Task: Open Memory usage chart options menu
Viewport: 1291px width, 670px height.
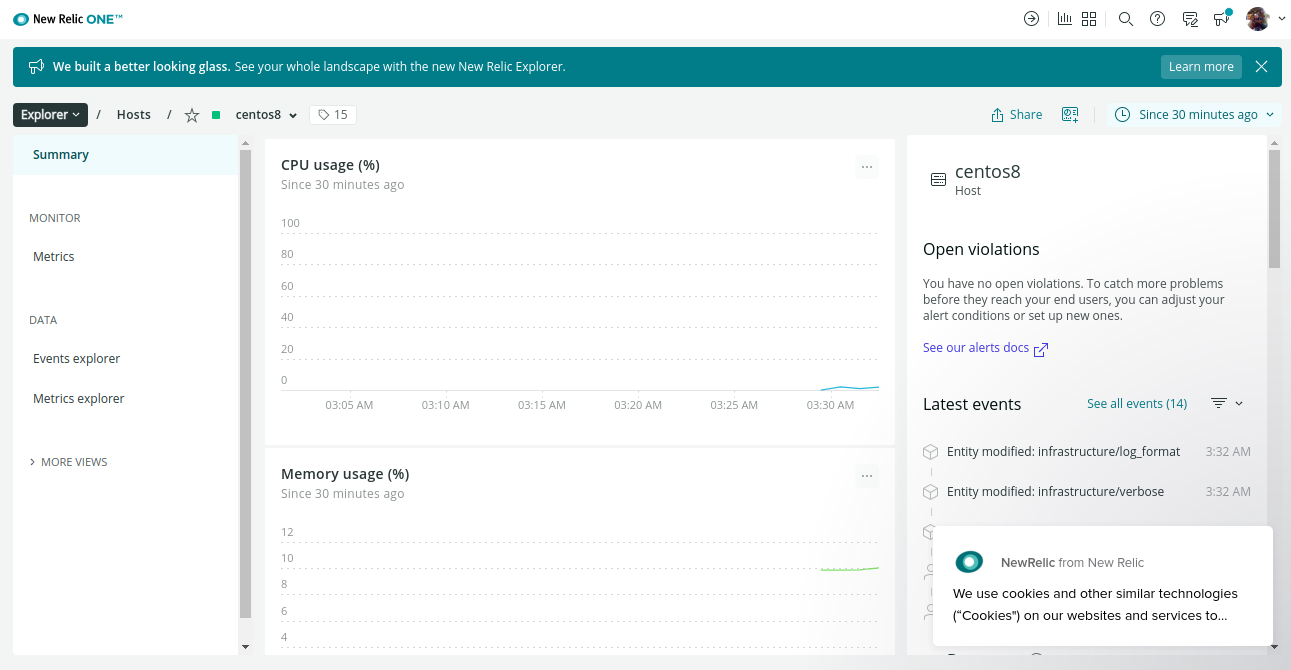Action: point(867,476)
